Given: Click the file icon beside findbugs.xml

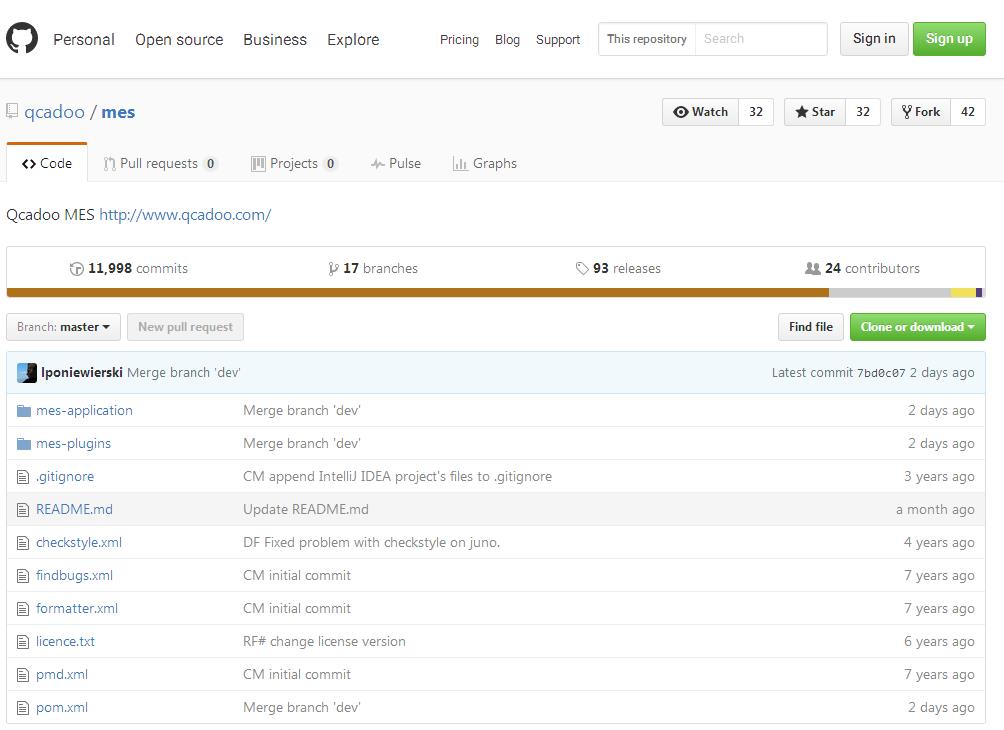Looking at the screenshot, I should click(x=23, y=576).
